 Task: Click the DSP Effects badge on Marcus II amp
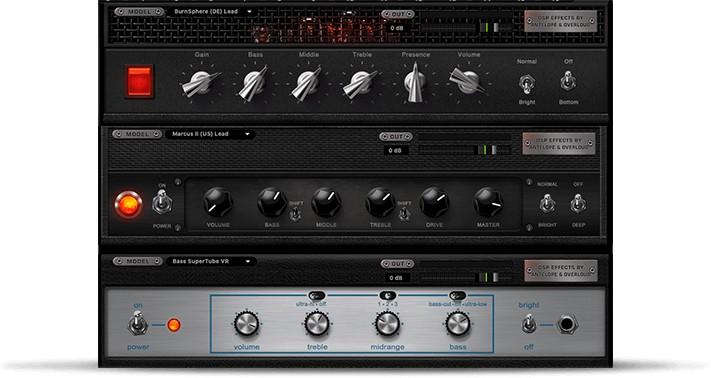(559, 144)
